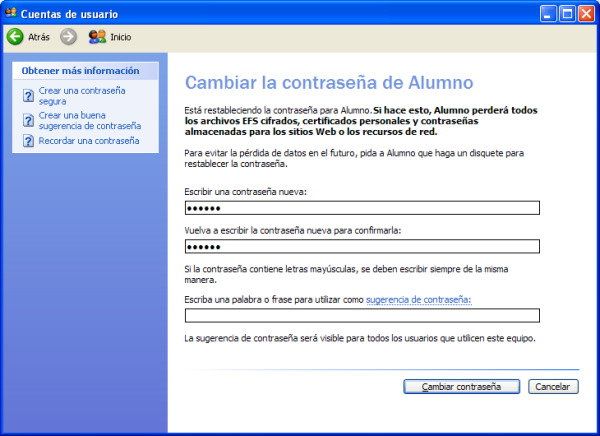The width and height of the screenshot is (600, 436).
Task: Minimize the Cuentas de usuario window
Action: (x=546, y=12)
